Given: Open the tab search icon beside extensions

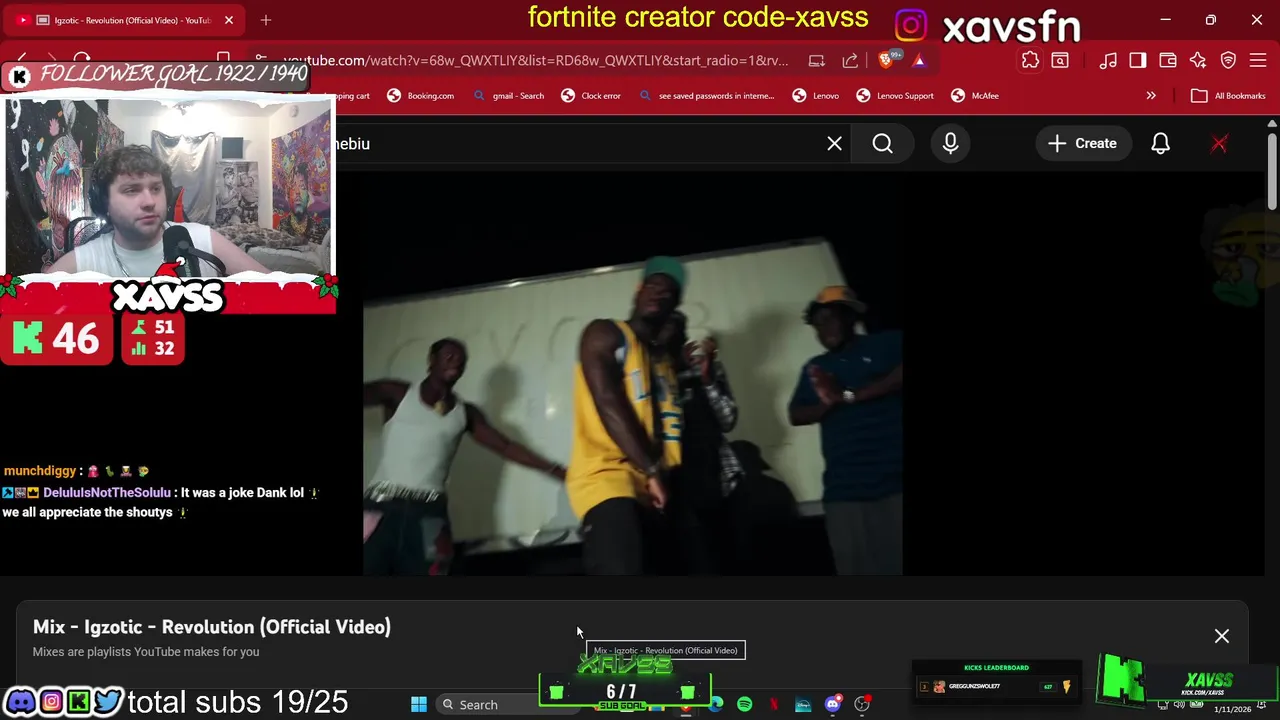Looking at the screenshot, I should [1060, 61].
